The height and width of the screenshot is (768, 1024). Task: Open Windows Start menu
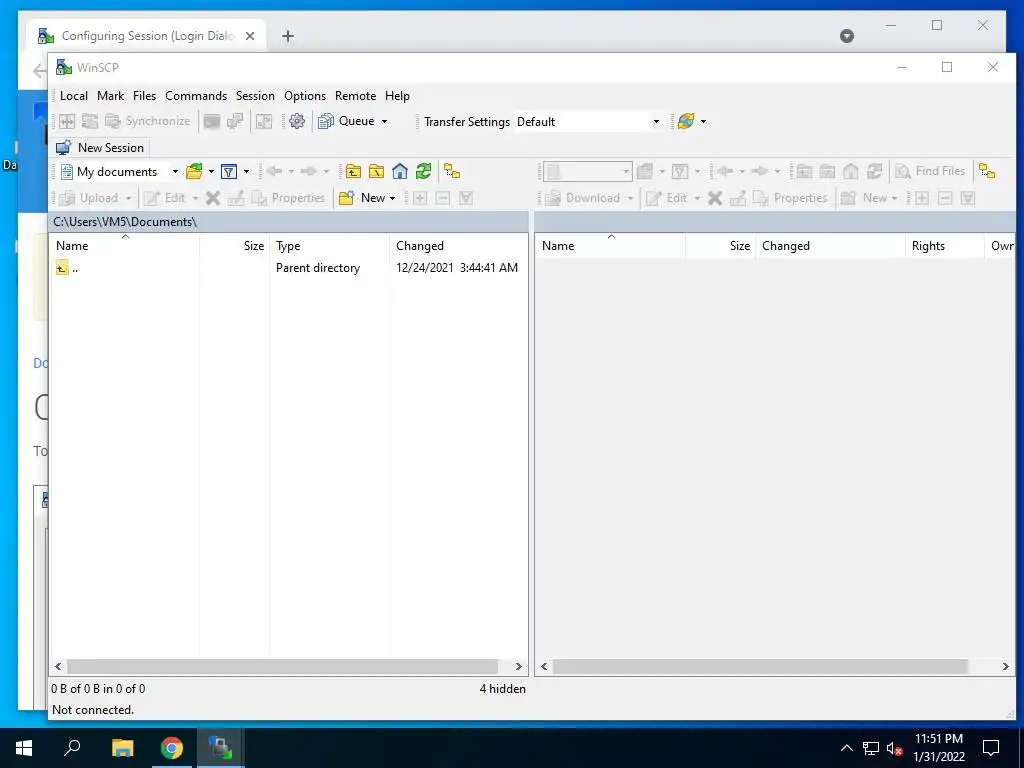(24, 748)
